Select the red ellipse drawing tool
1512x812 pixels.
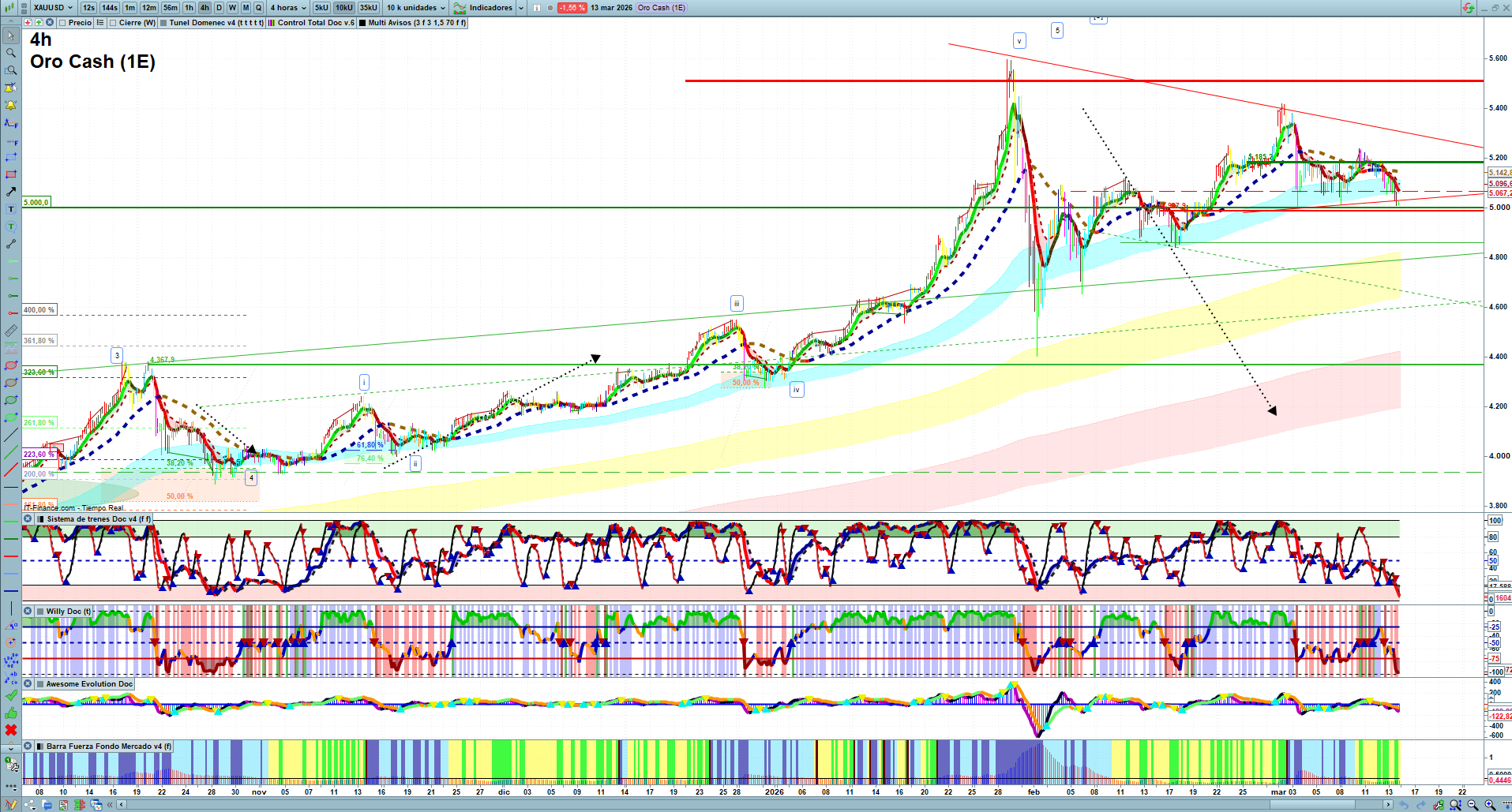tap(11, 365)
